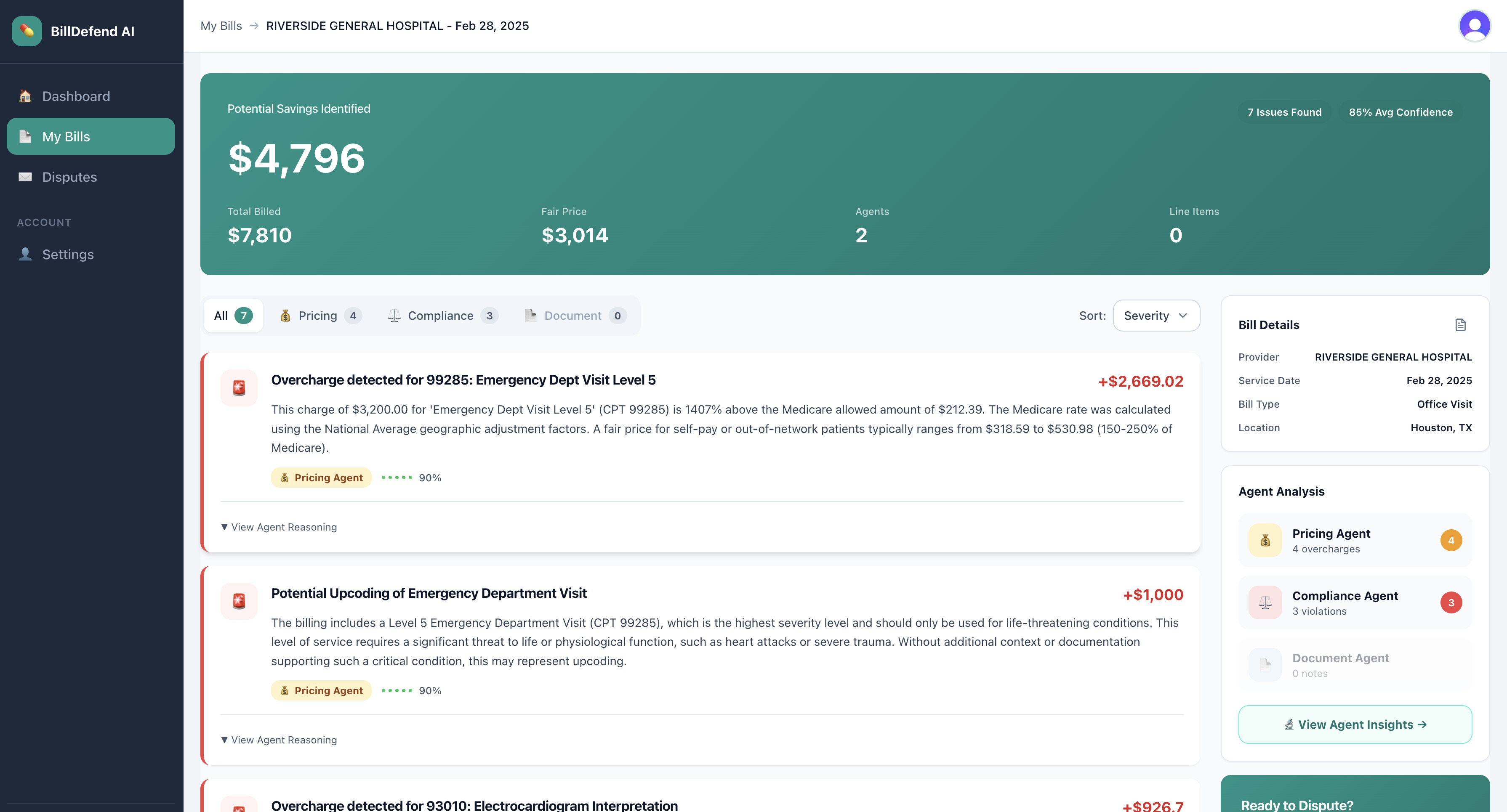Click the BillDefend AI logo icon
Image resolution: width=1507 pixels, height=812 pixels.
(27, 31)
